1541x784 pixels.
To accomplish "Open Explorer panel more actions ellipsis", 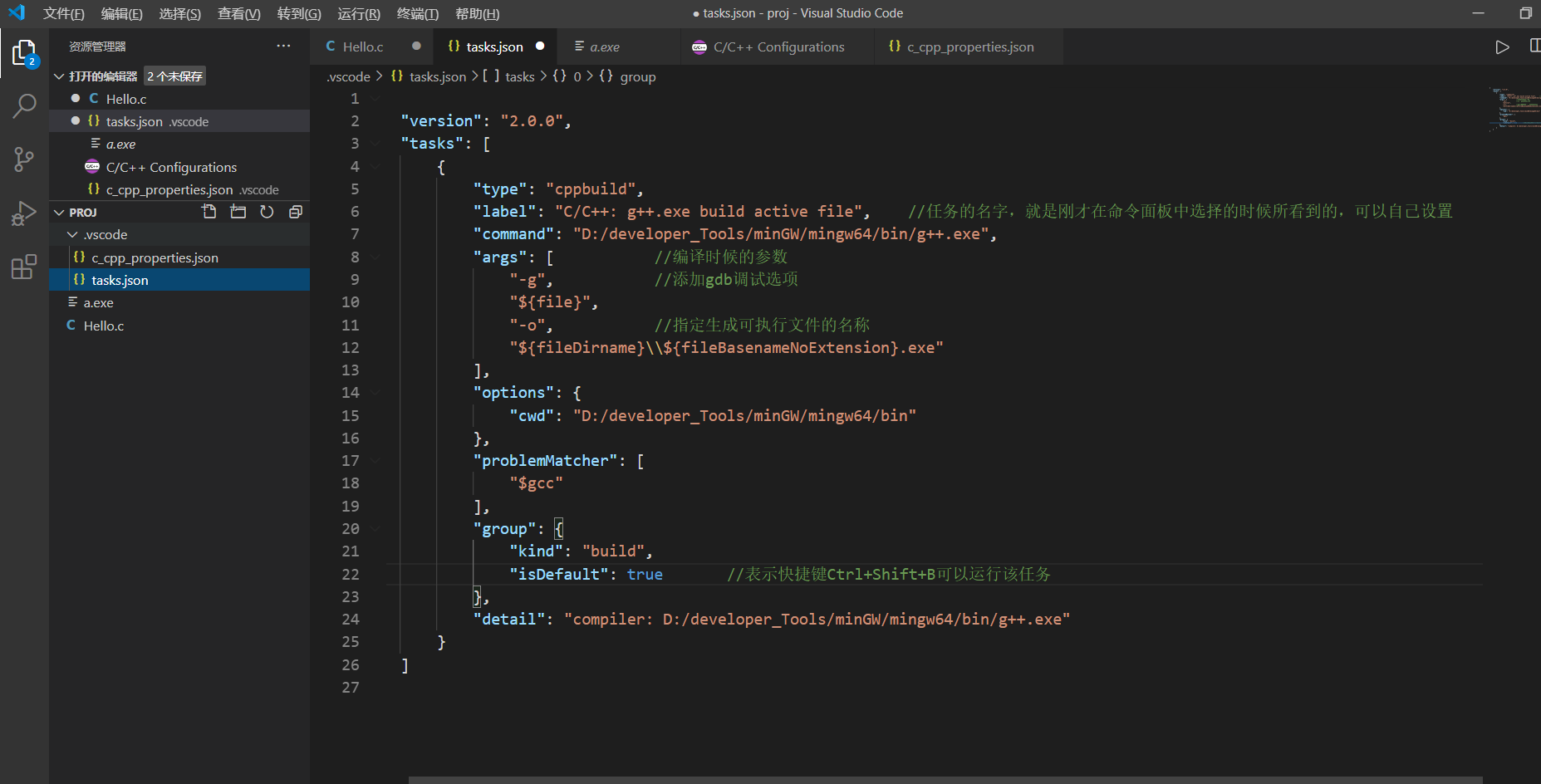I will [284, 47].
